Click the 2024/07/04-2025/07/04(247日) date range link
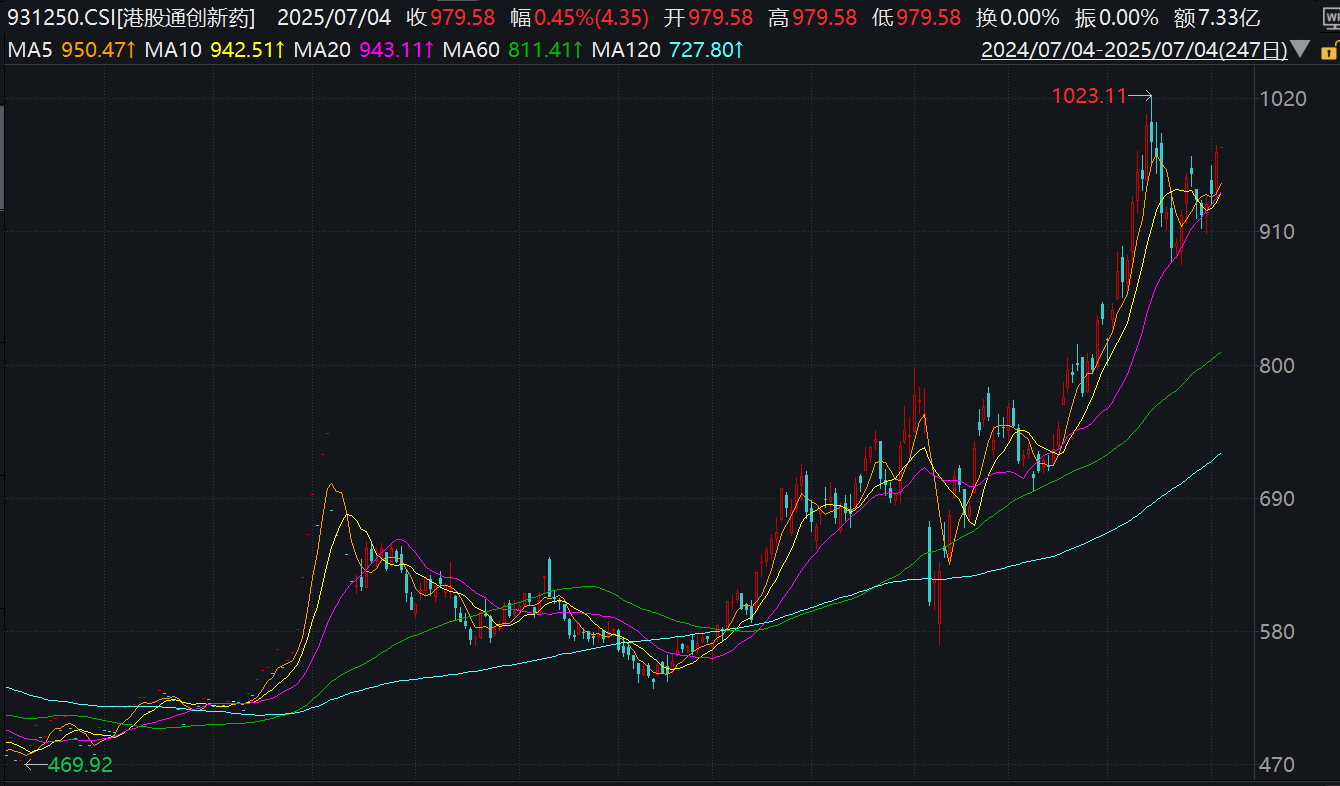 [x=1134, y=49]
